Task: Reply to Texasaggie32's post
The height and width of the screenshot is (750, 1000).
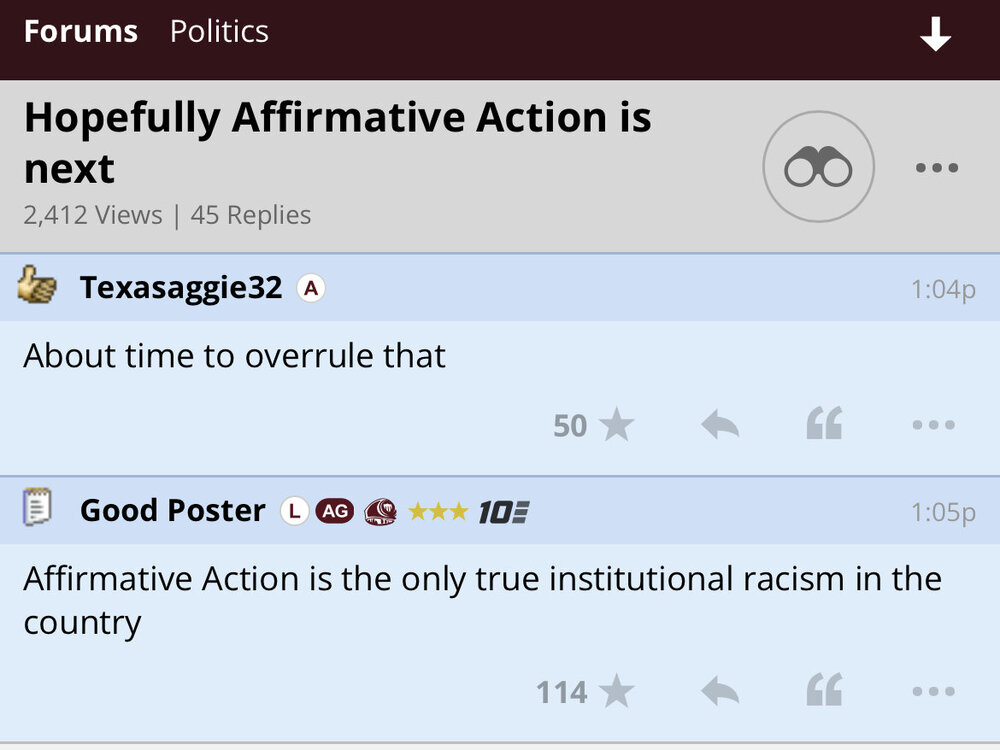Action: tap(720, 425)
